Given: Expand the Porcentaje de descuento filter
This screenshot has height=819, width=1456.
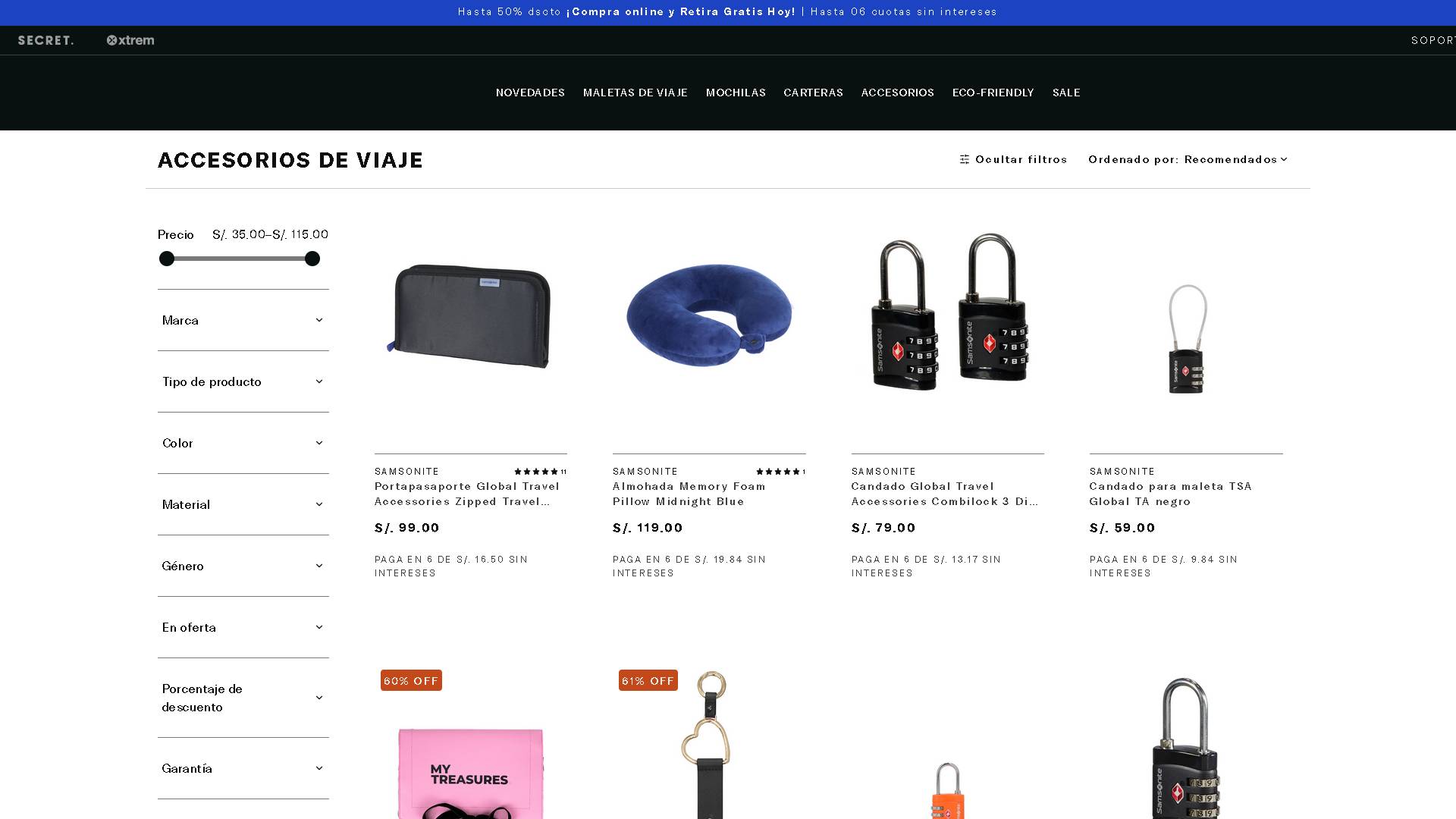Looking at the screenshot, I should point(243,698).
